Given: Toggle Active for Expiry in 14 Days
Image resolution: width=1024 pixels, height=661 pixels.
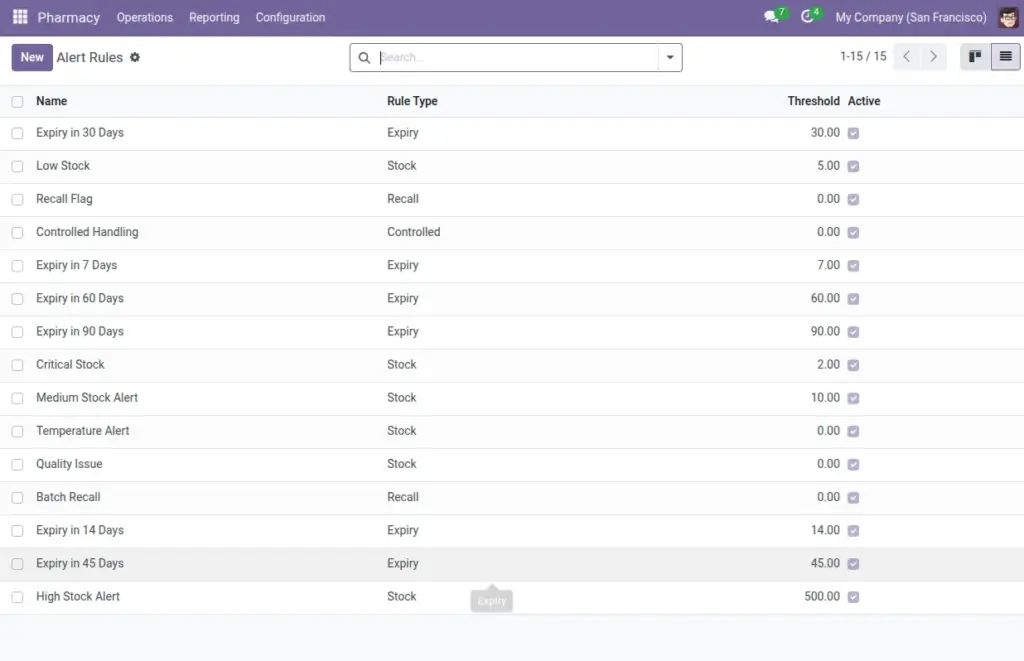Looking at the screenshot, I should (853, 531).
